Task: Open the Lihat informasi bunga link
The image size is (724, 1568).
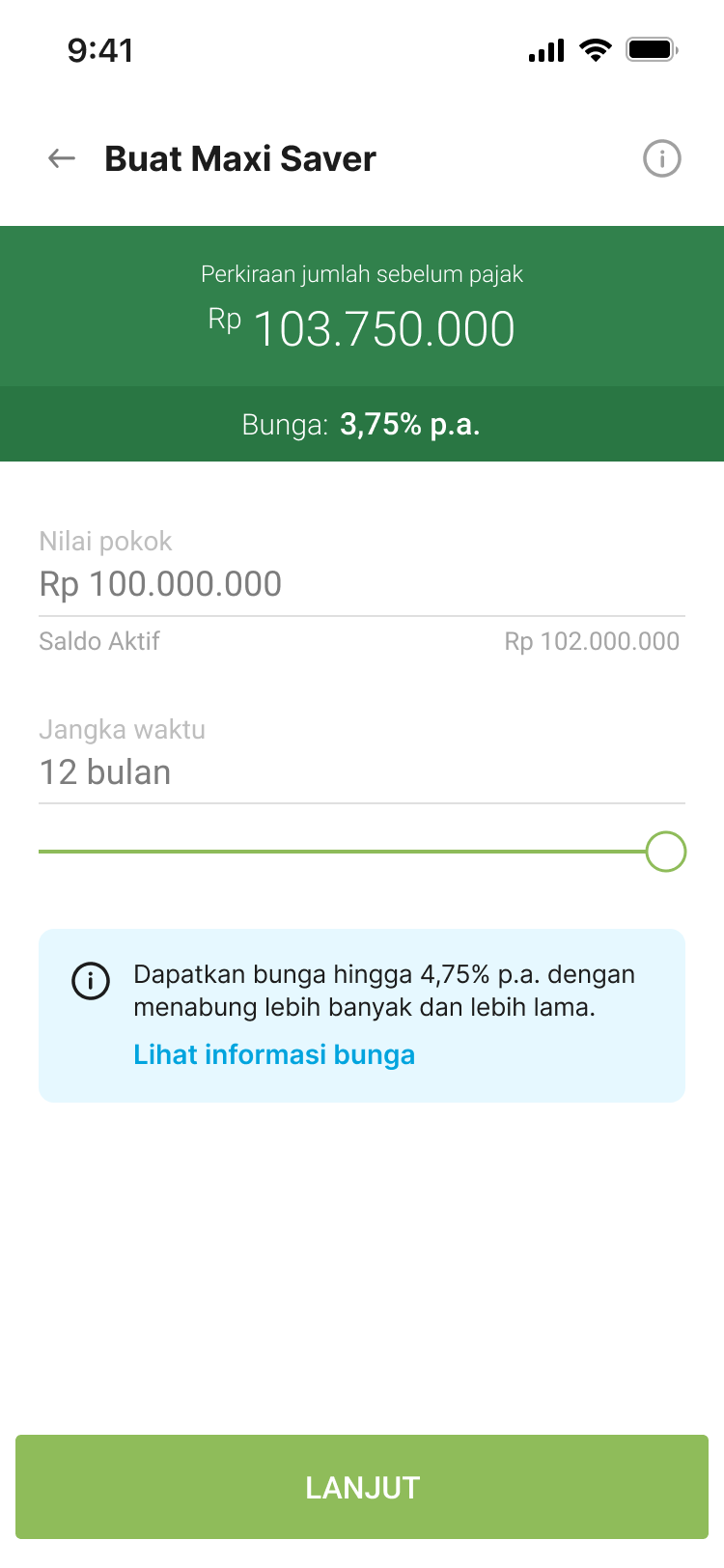Action: [x=274, y=1054]
